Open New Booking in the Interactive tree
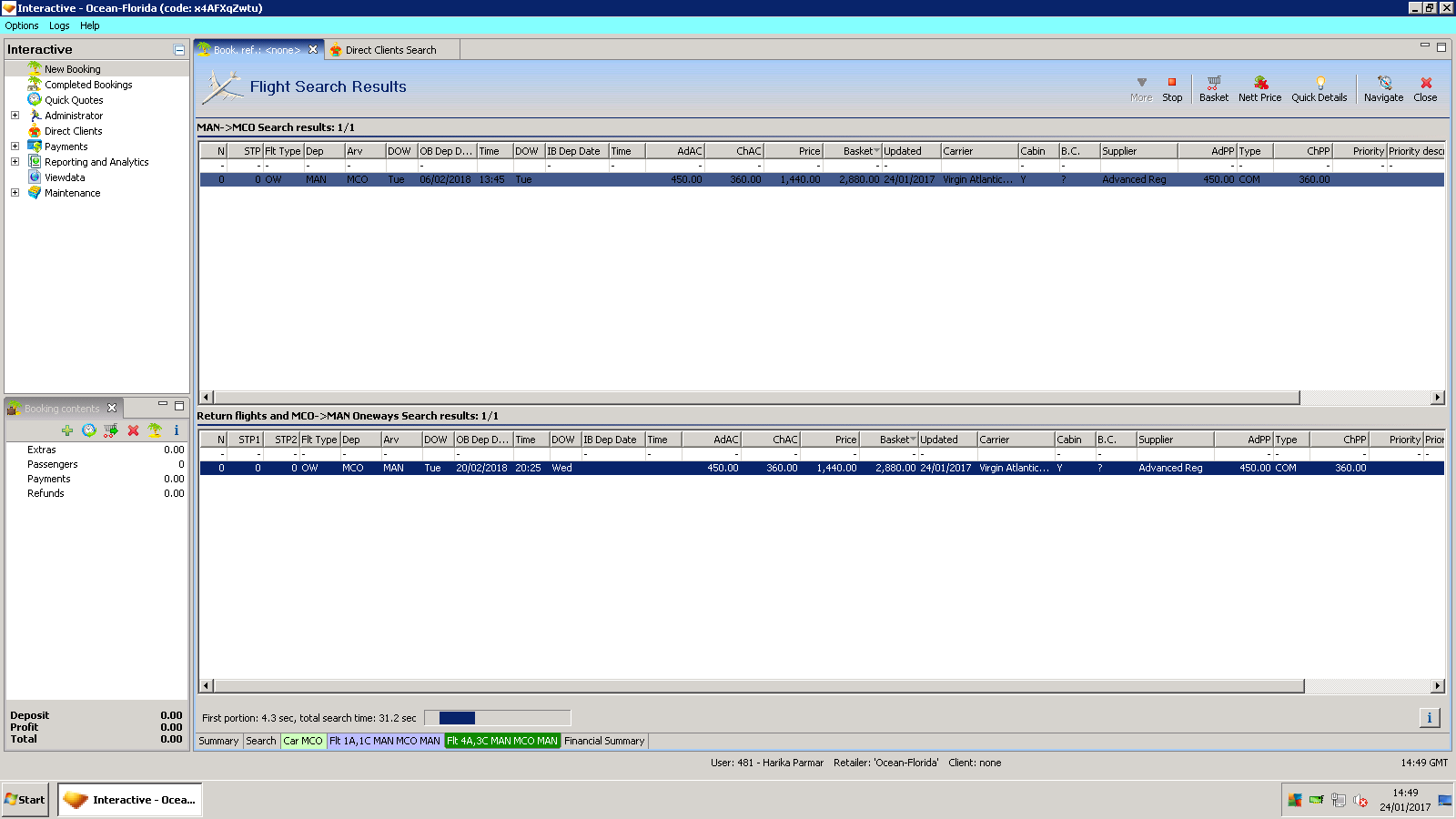This screenshot has height=819, width=1456. (x=73, y=69)
